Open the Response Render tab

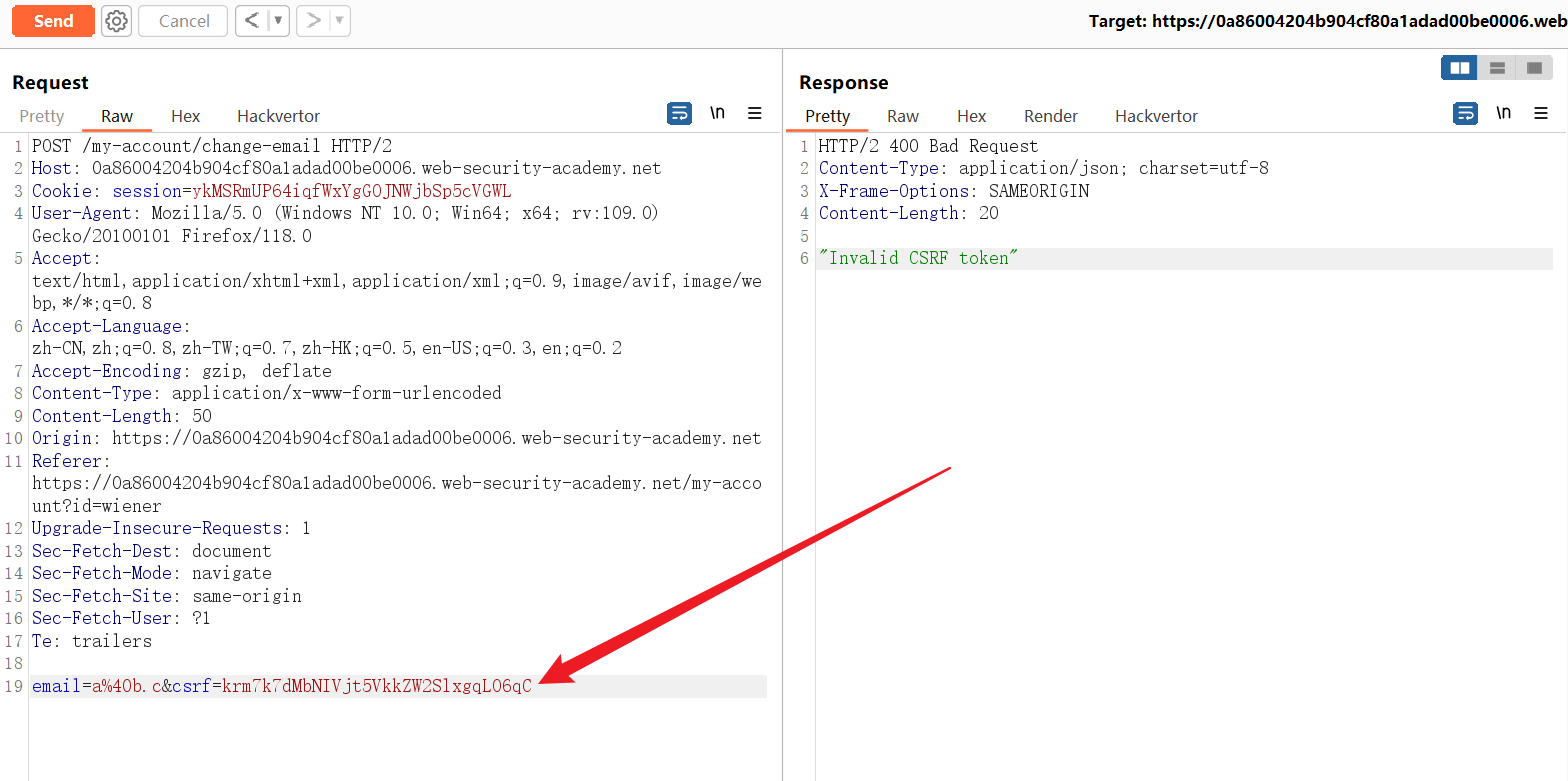click(1050, 116)
